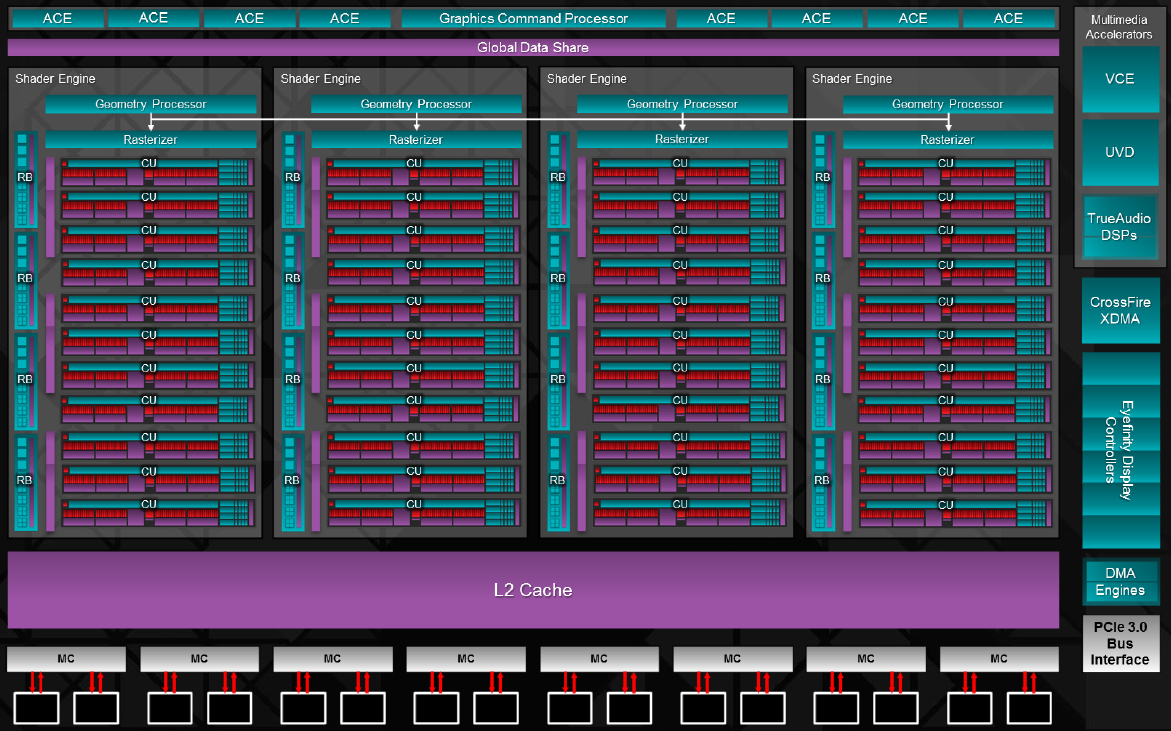Click the Graphics Command Processor block
Screen dimensions: 1171x731
click(533, 19)
